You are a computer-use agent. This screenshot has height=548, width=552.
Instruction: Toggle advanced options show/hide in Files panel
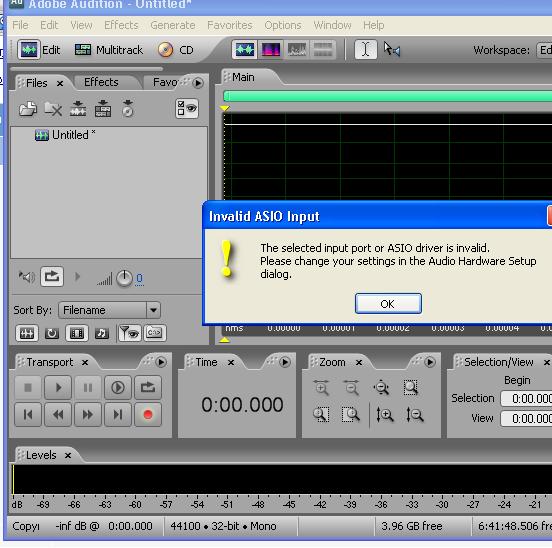187,108
